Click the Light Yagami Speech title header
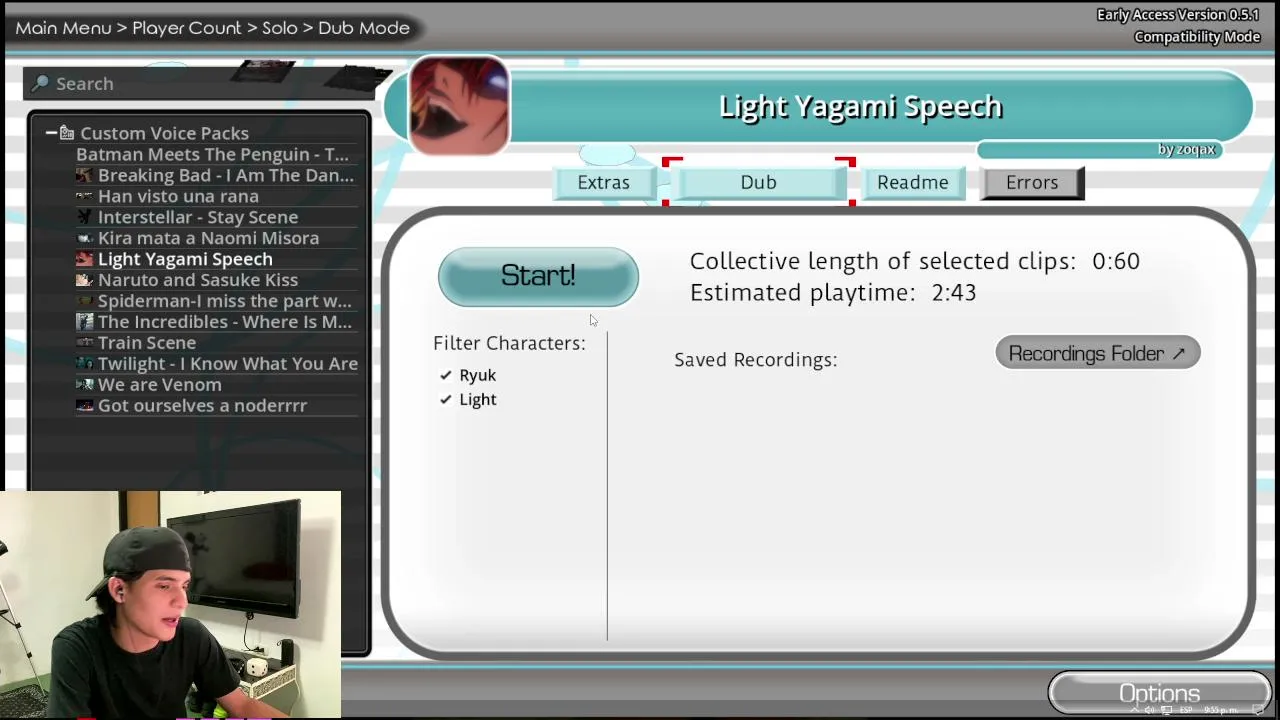Viewport: 1280px width, 720px height. coord(860,106)
